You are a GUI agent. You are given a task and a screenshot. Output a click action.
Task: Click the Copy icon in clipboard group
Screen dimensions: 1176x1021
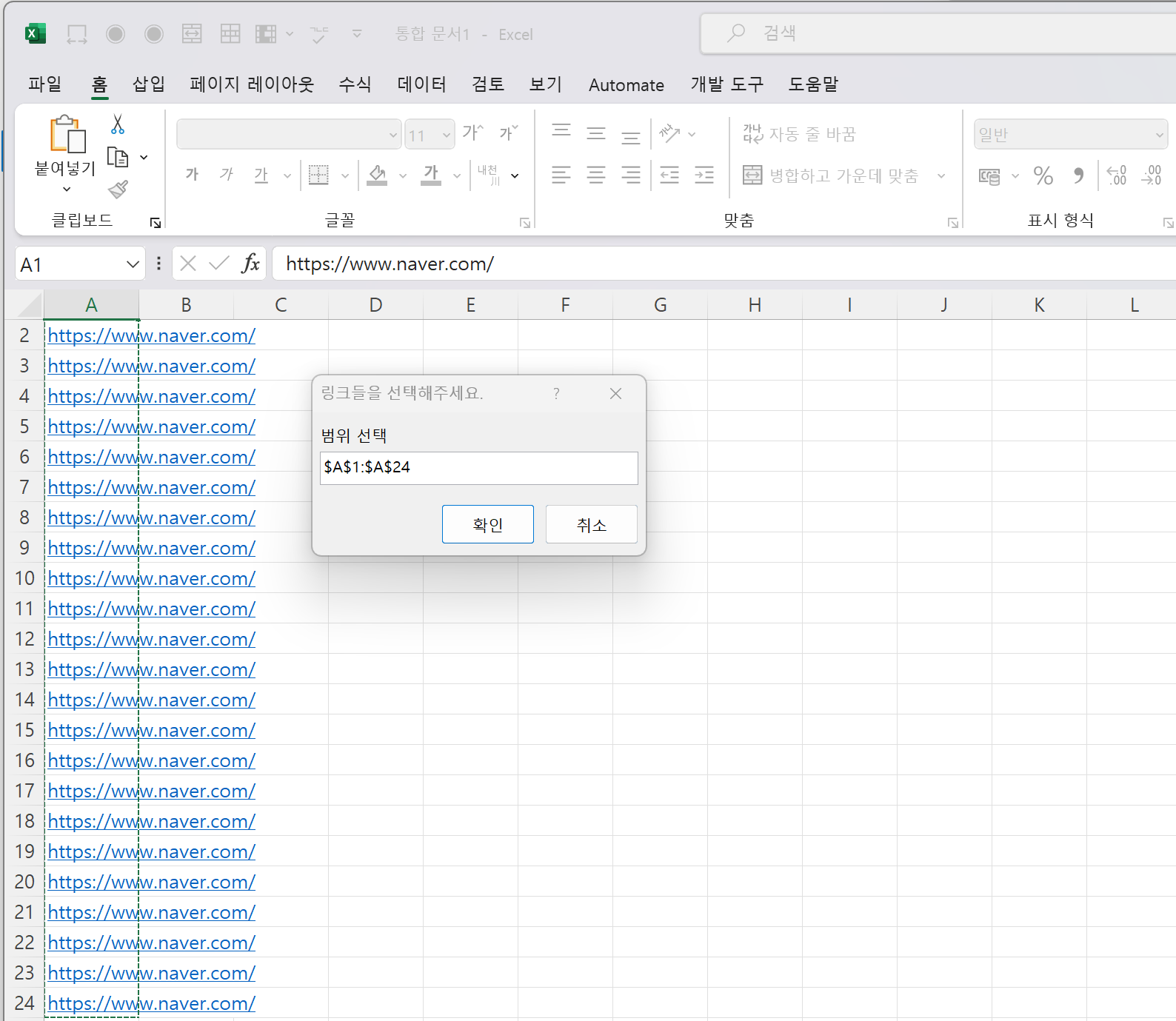tap(118, 157)
